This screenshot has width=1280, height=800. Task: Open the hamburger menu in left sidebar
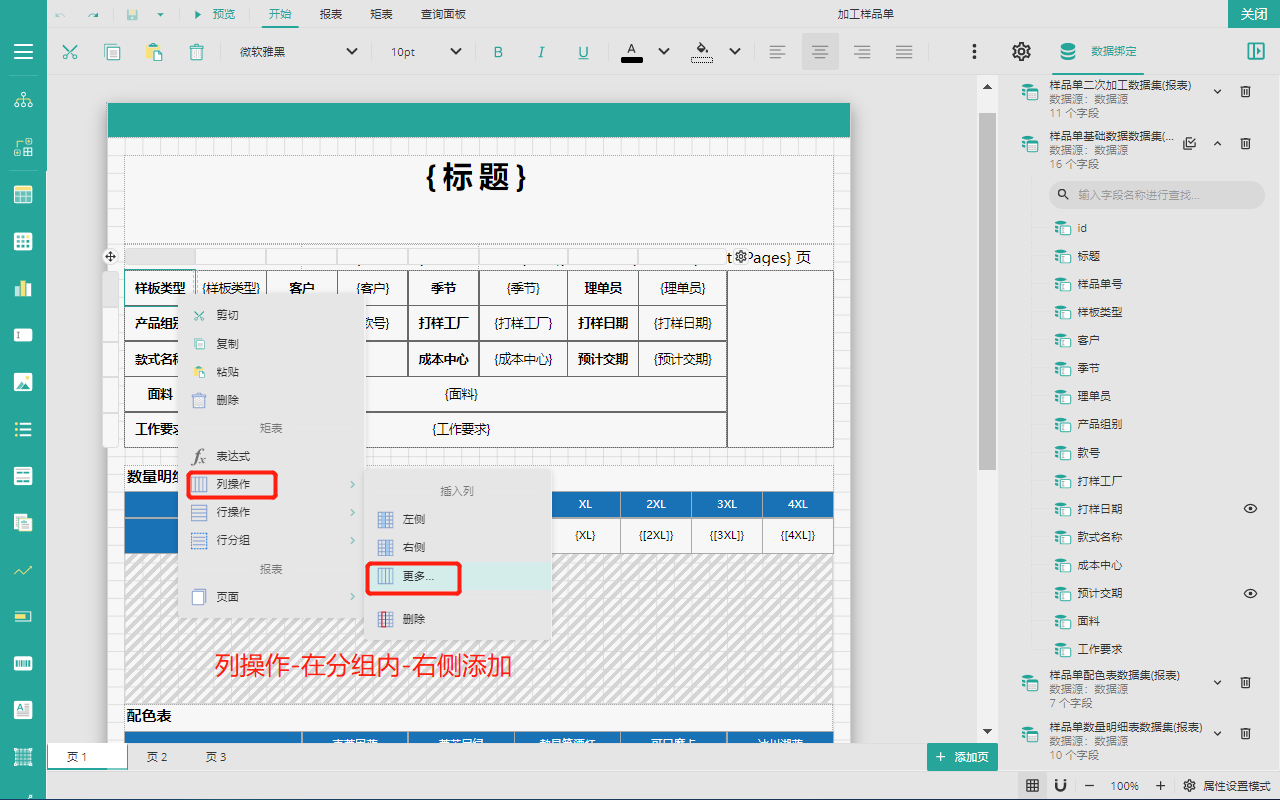coord(23,52)
